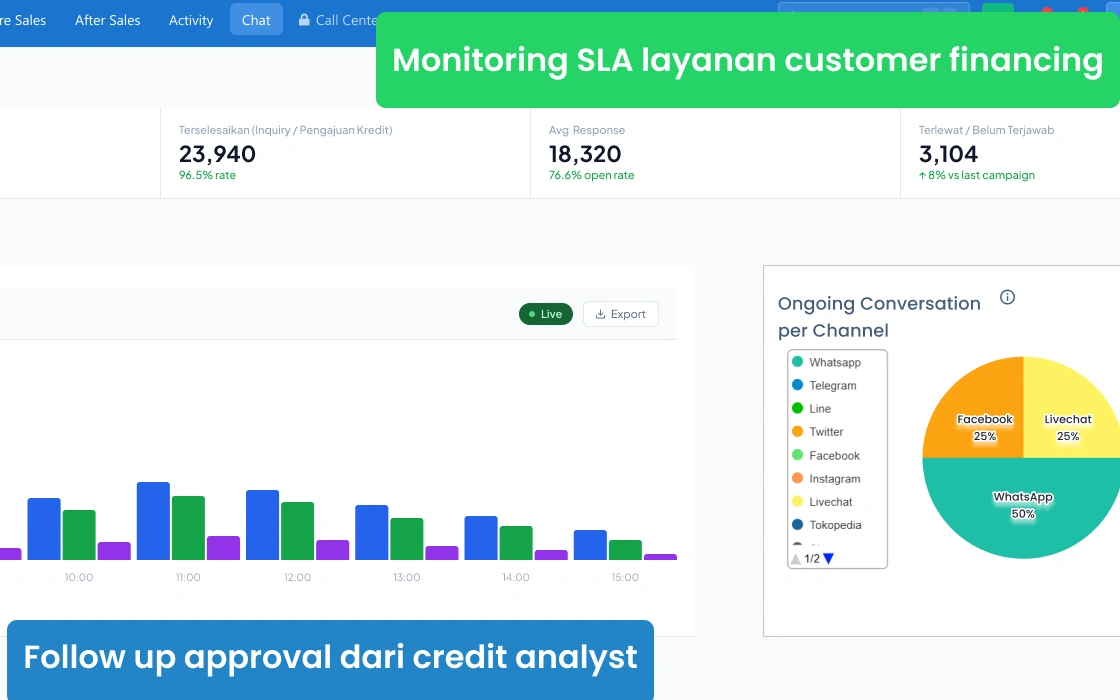Select the Chat tab
The image size is (1120, 700).
(x=256, y=20)
